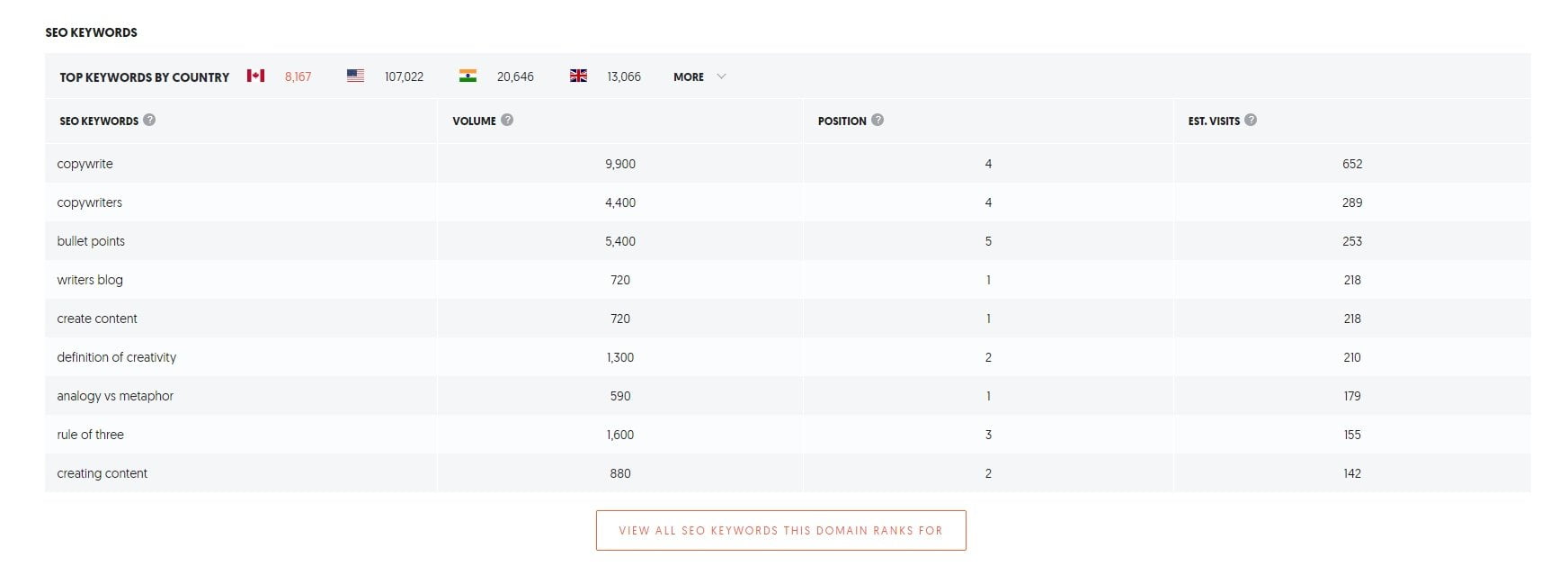The width and height of the screenshot is (1568, 575).
Task: Click the 'create content' keyword
Action: coord(97,319)
